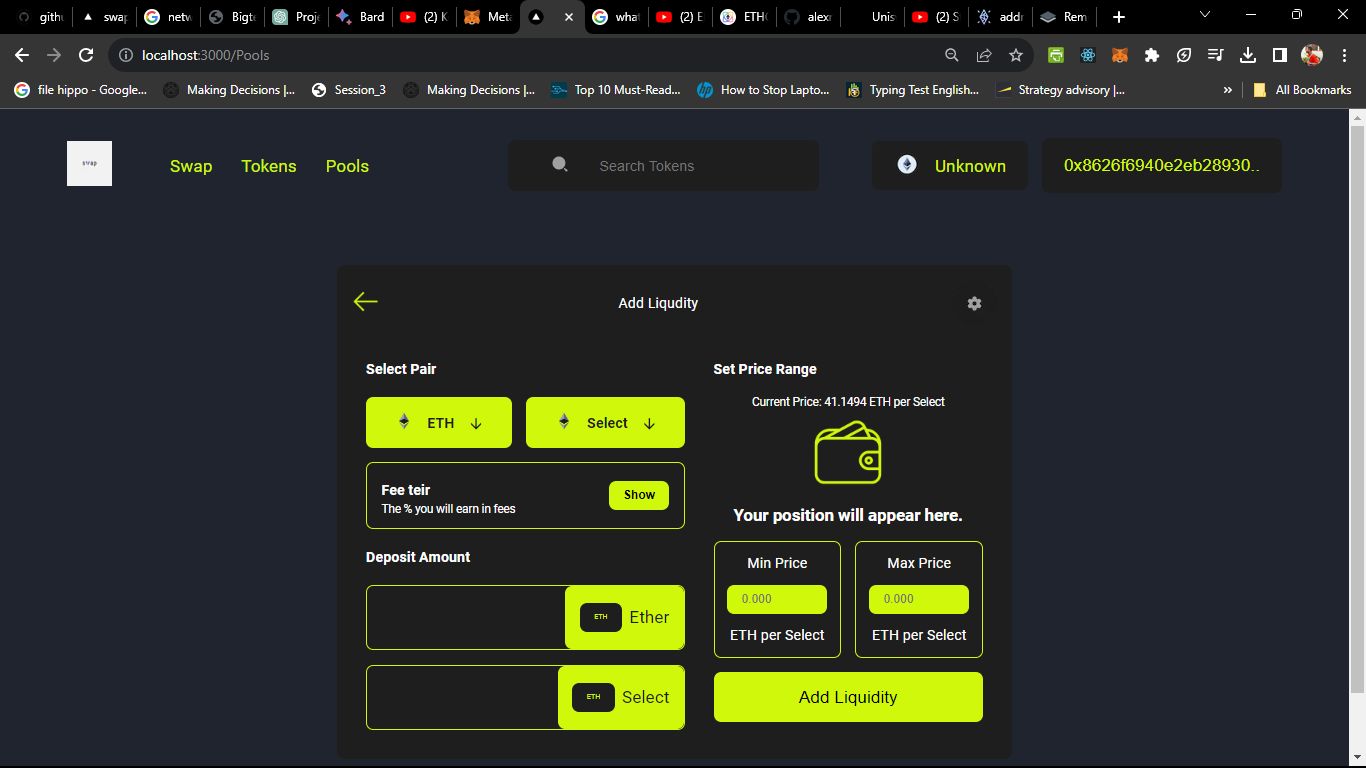Close the active localhost tab
This screenshot has width=1366, height=768.
569,17
